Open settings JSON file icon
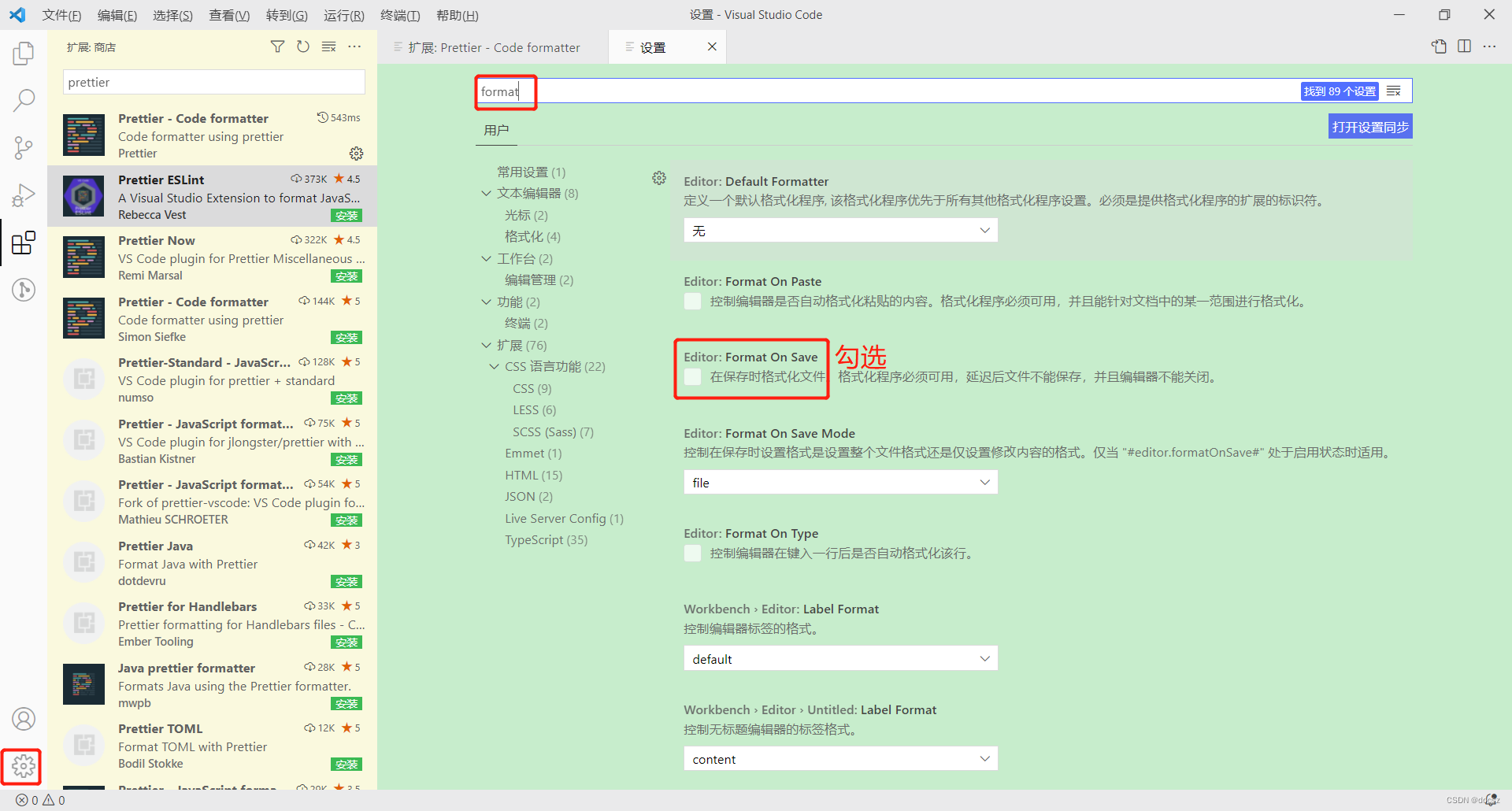This screenshot has width=1512, height=811. (1439, 46)
